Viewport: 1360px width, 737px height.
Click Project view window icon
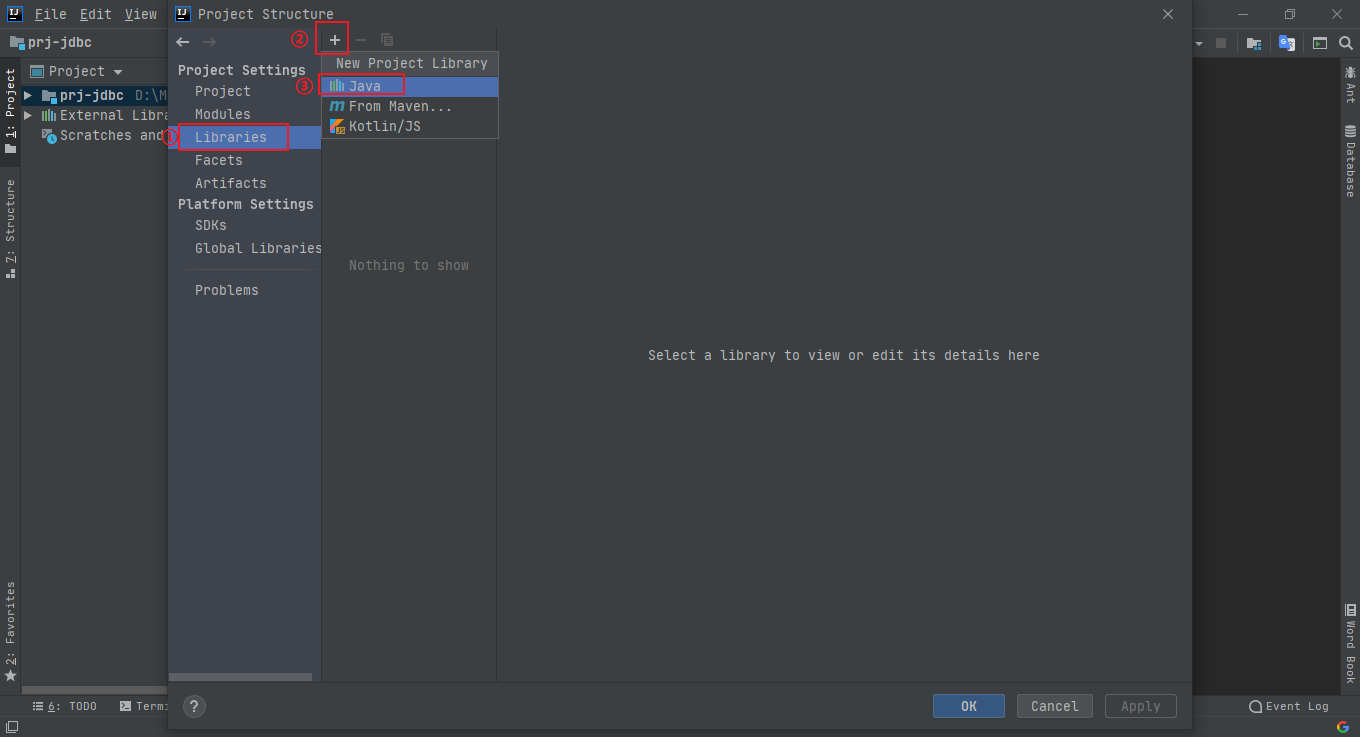(37, 72)
